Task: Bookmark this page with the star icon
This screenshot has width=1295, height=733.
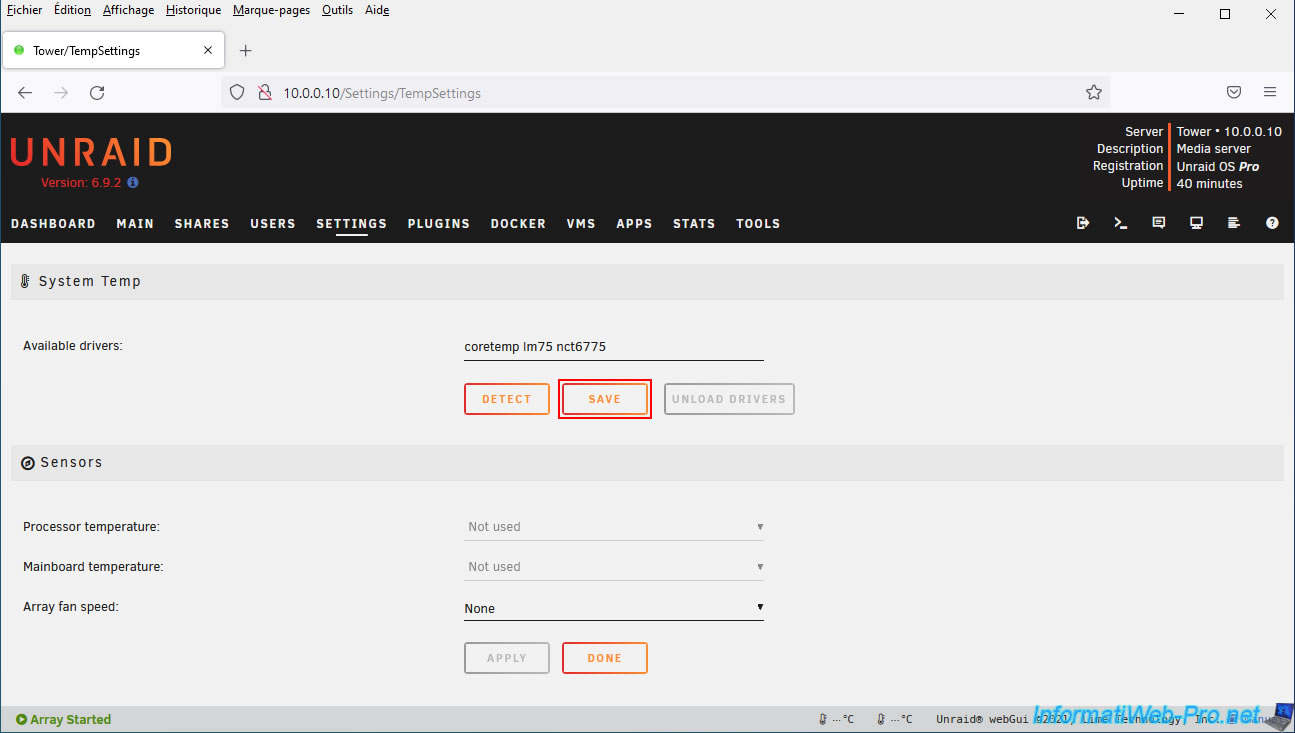Action: pos(1093,93)
